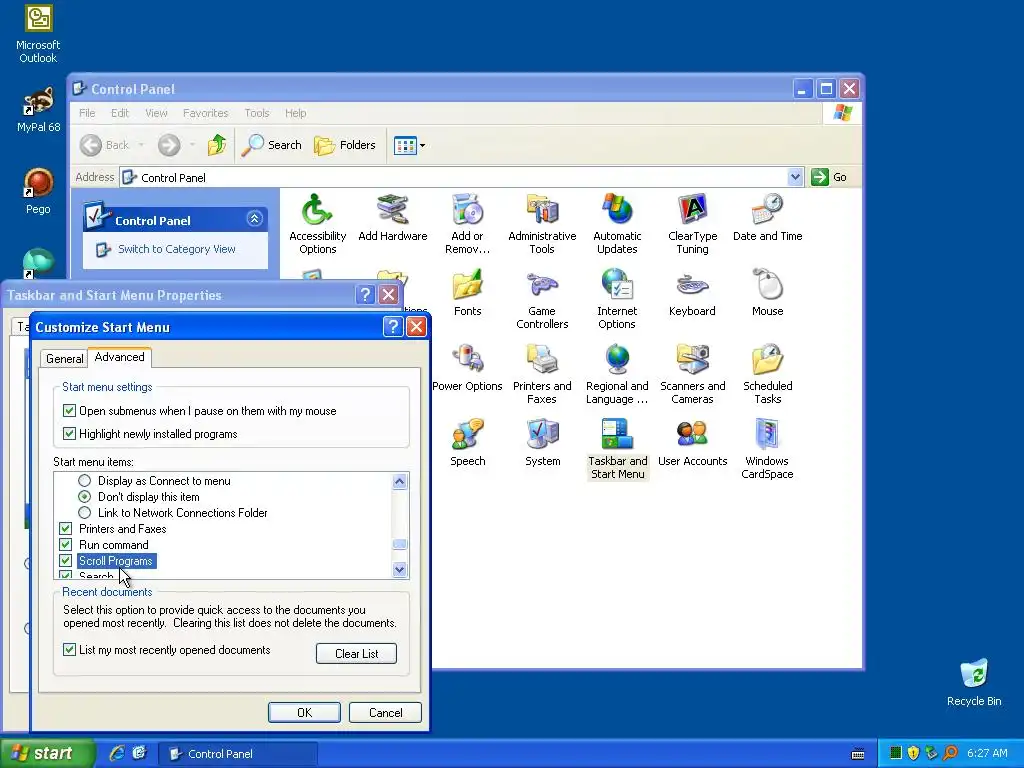Open Scanners and Cameras icon
Viewport: 1024px width, 768px height.
coord(692,374)
